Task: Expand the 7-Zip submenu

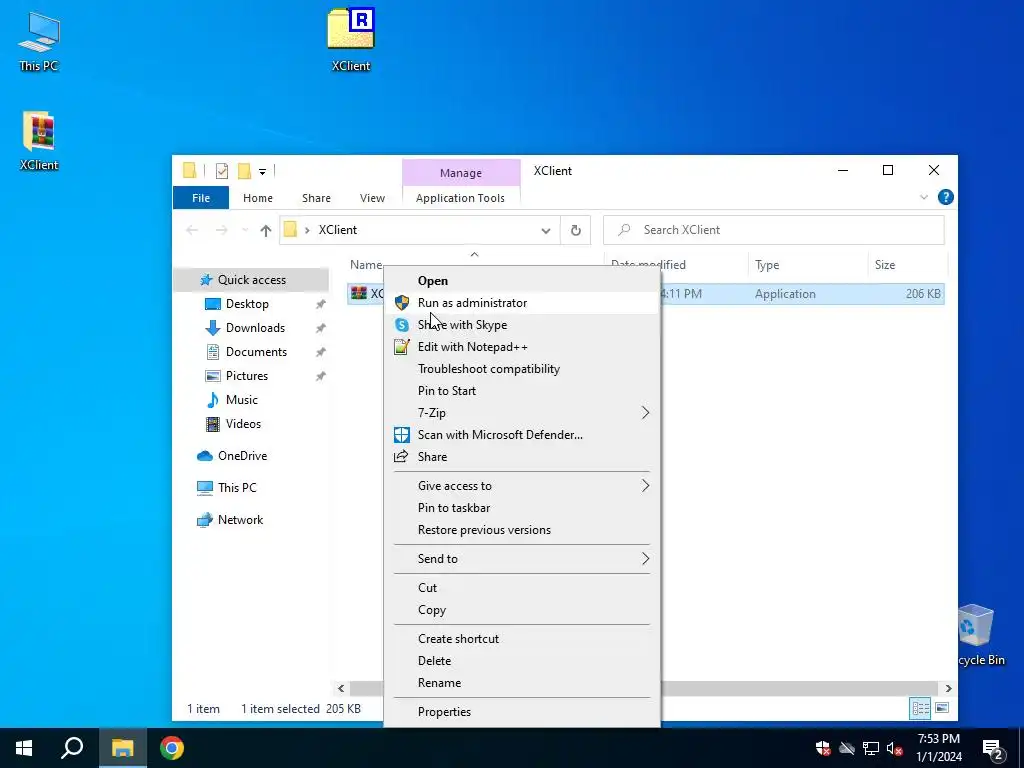Action: (522, 413)
